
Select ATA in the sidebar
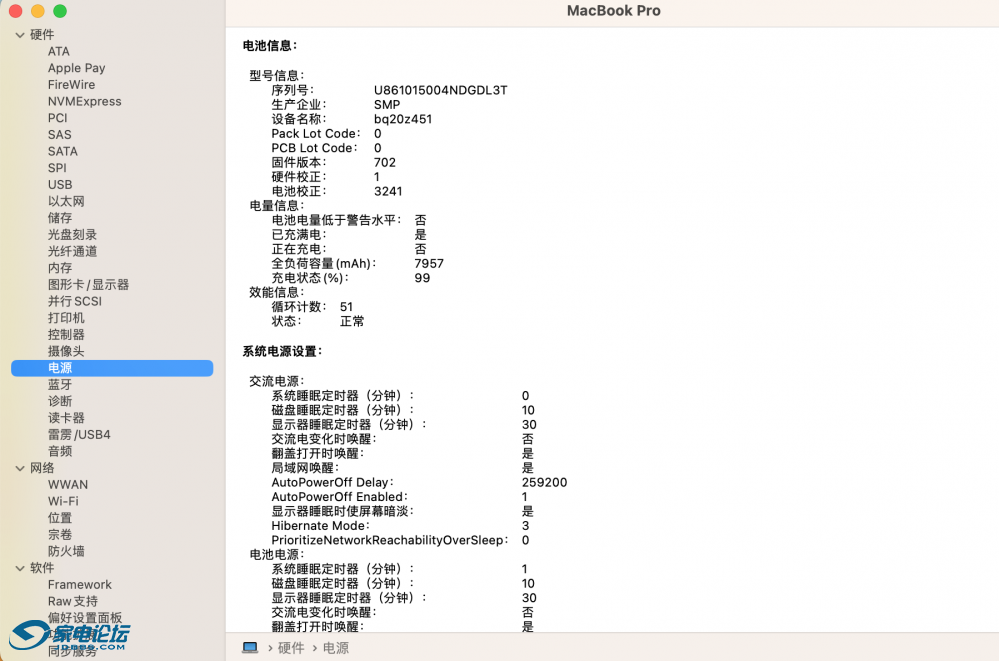59,52
